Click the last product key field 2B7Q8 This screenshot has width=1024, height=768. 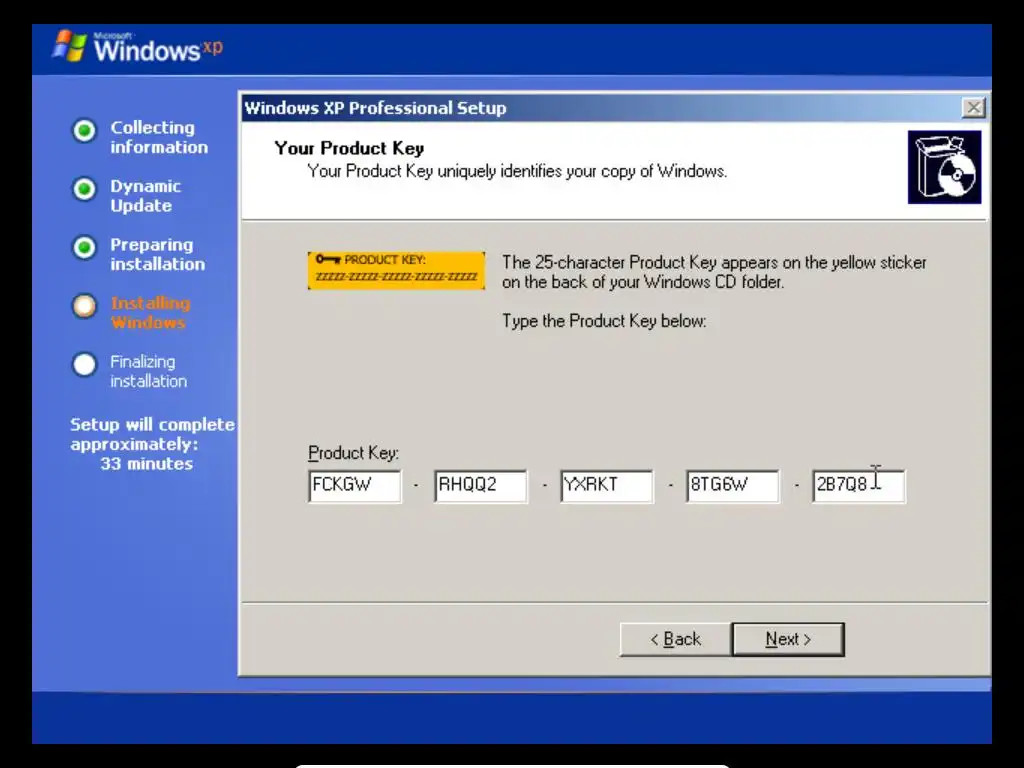click(859, 486)
